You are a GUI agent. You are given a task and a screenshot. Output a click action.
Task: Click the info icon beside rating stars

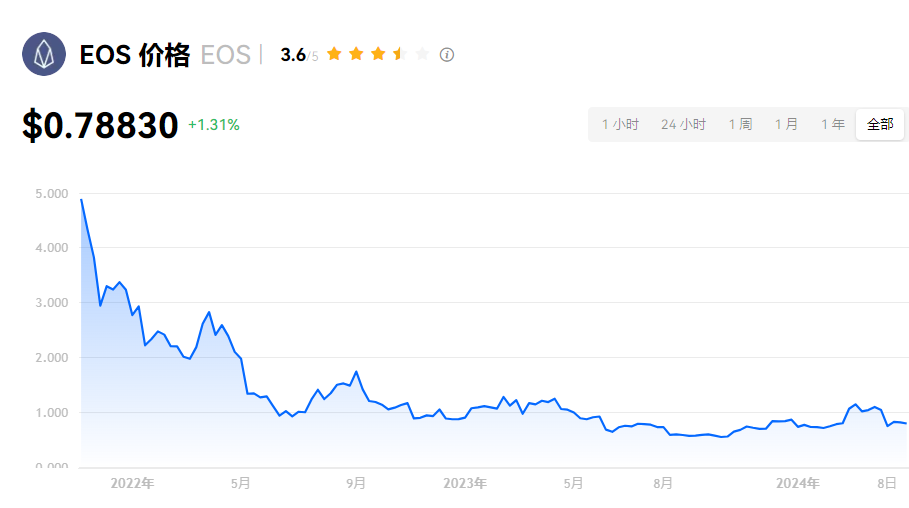[447, 54]
